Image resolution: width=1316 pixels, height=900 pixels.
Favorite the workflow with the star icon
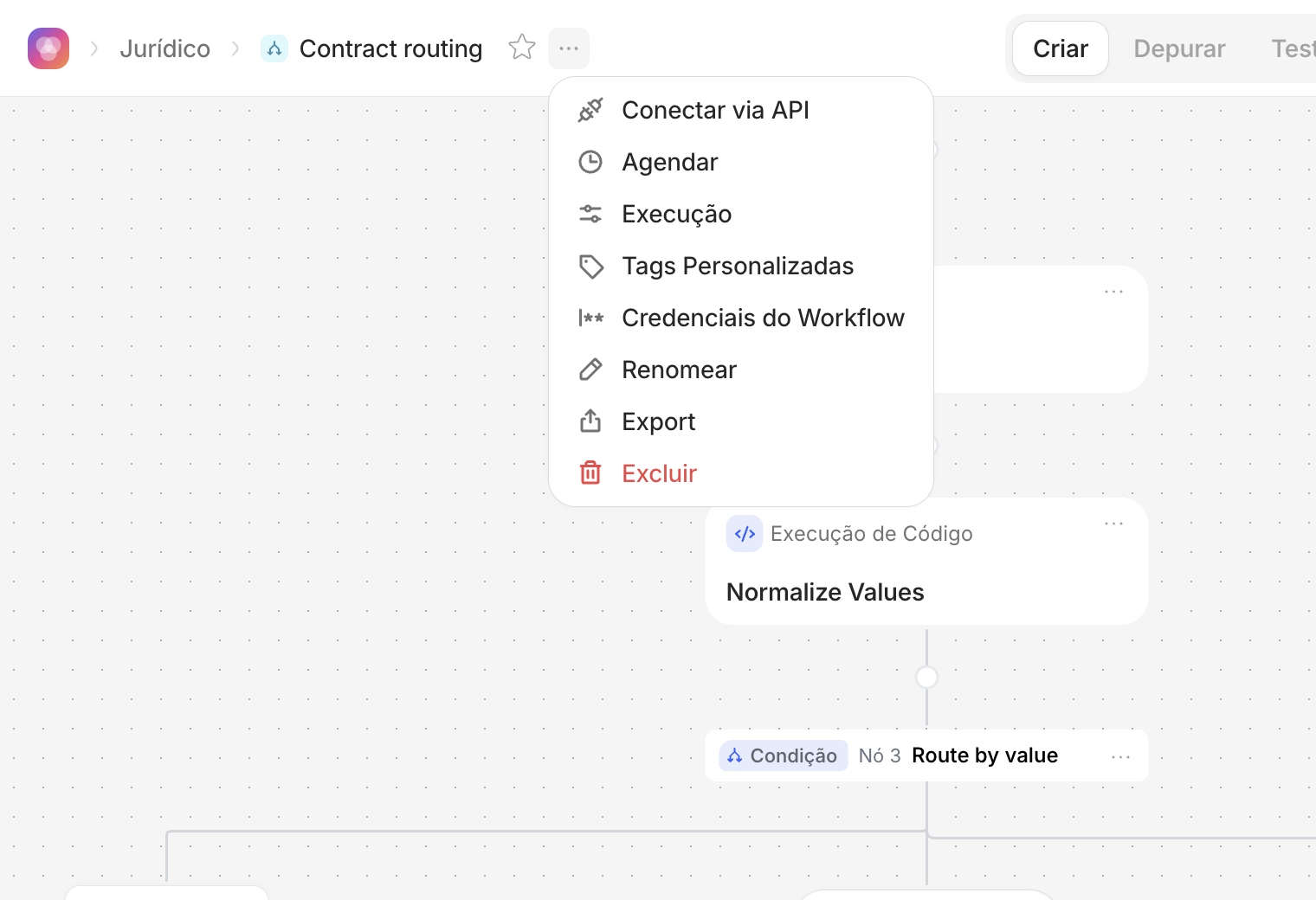coord(522,48)
